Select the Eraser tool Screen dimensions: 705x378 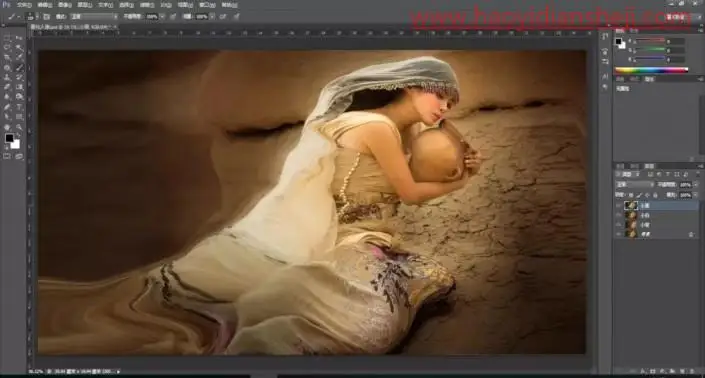(7, 87)
